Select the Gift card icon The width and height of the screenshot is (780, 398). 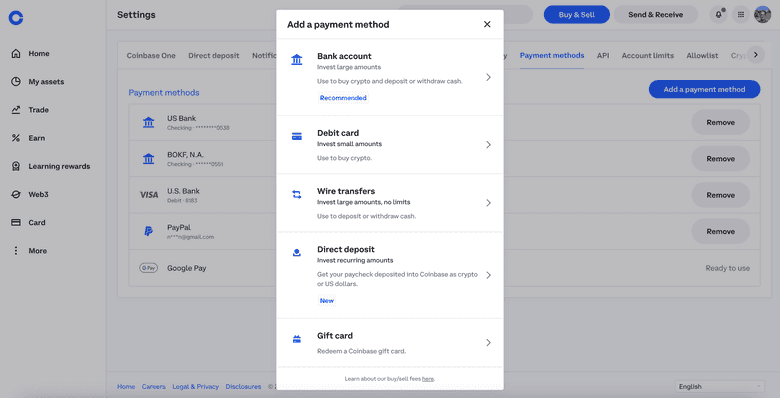[x=296, y=339]
